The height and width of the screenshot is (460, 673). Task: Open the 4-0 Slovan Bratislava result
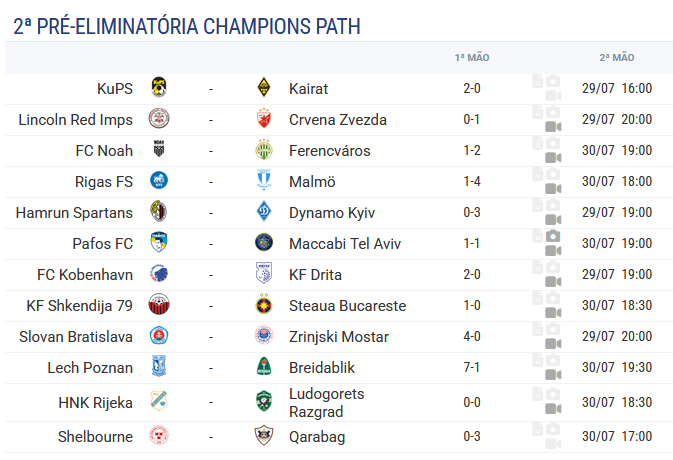tap(472, 336)
